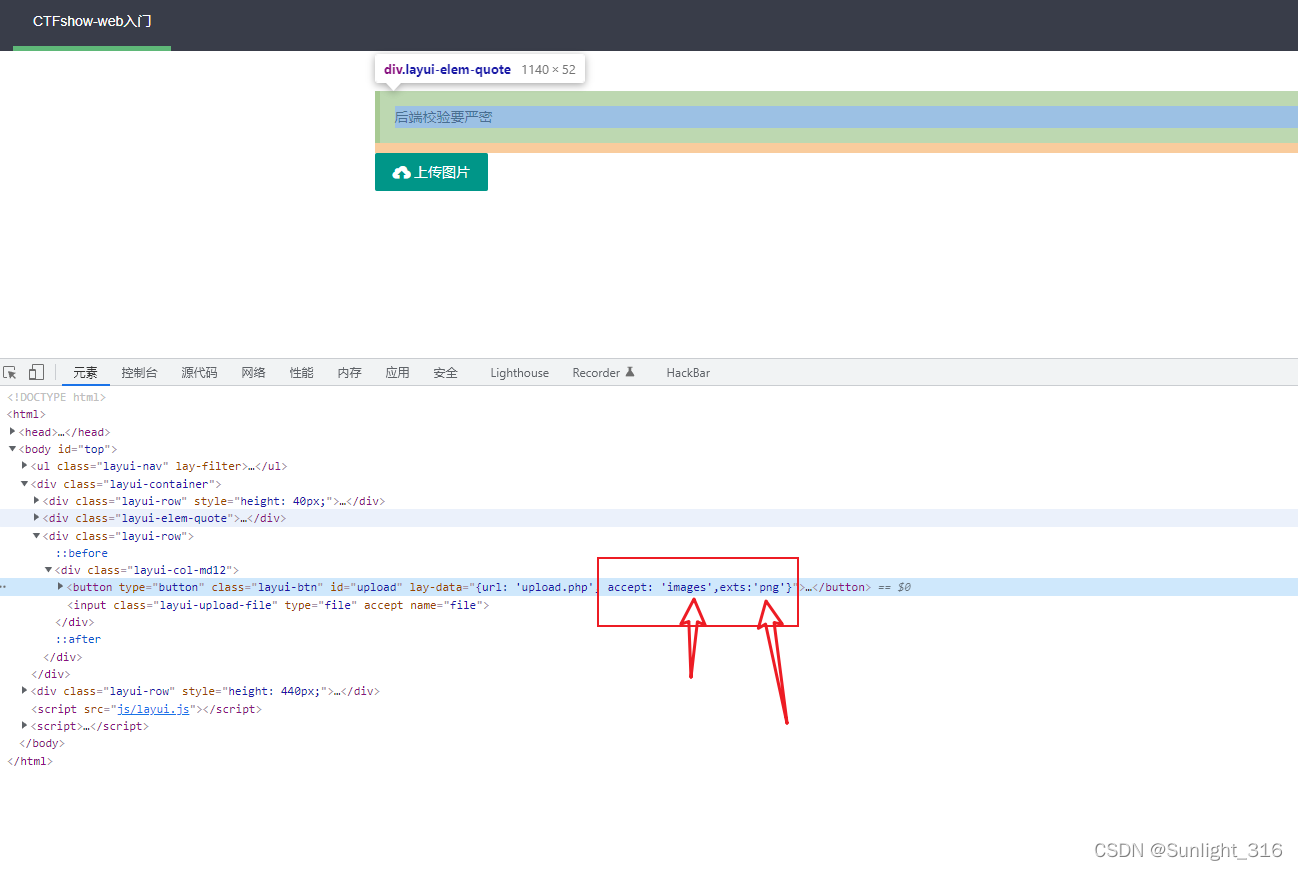Open the 内存 tab
The height and width of the screenshot is (870, 1298).
[349, 372]
